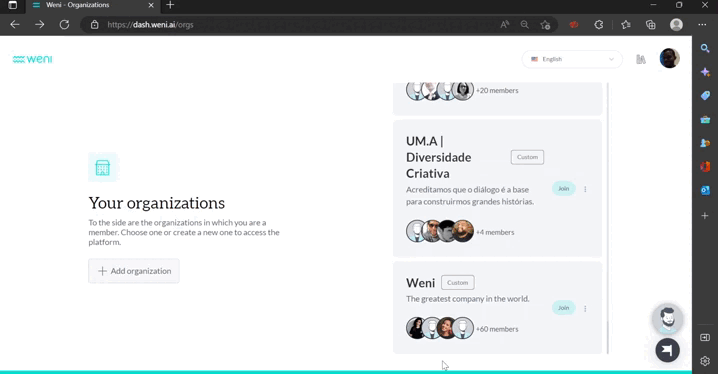Open a new browser tab
This screenshot has width=718, height=374.
point(170,5)
